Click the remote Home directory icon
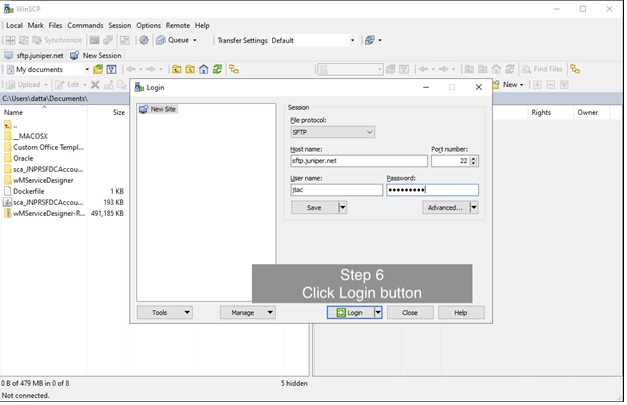 496,70
